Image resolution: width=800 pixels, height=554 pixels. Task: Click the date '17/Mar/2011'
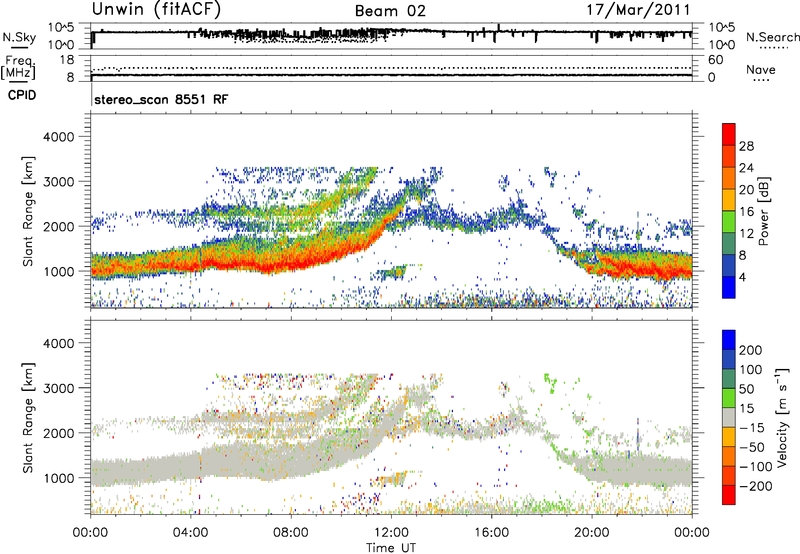pos(638,10)
